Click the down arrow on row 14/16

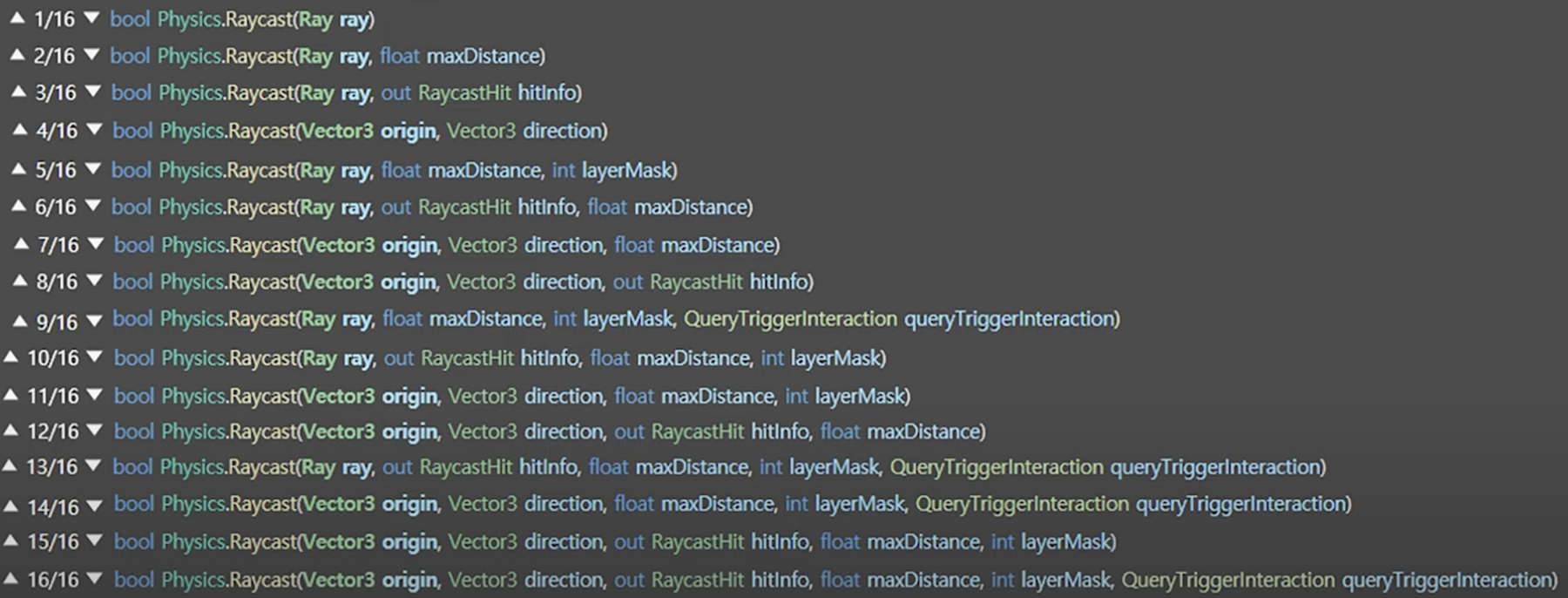pyautogui.click(x=95, y=505)
